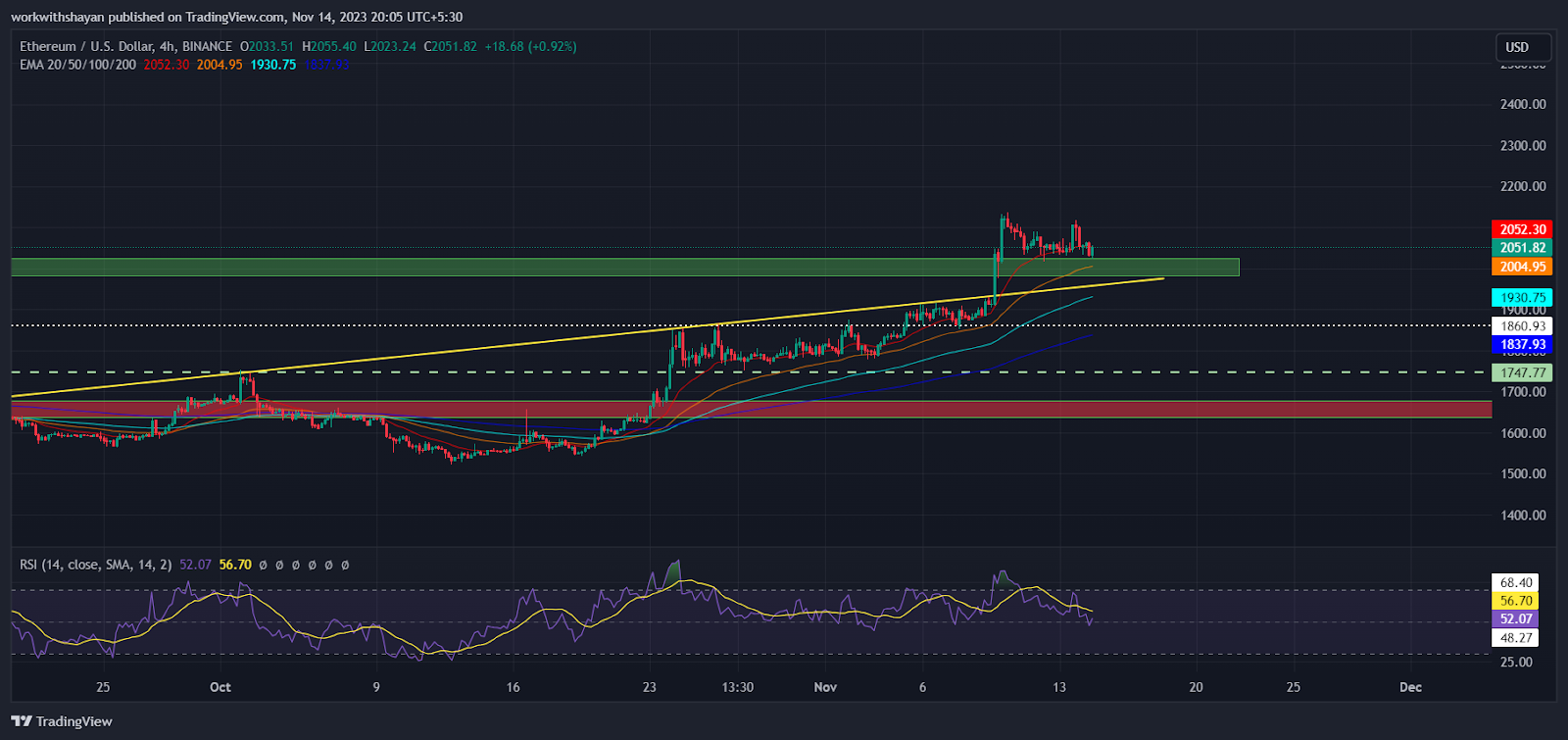Click the yellow 56.70 RSI axis label
Screen dimensions: 1568x740
(1515, 601)
